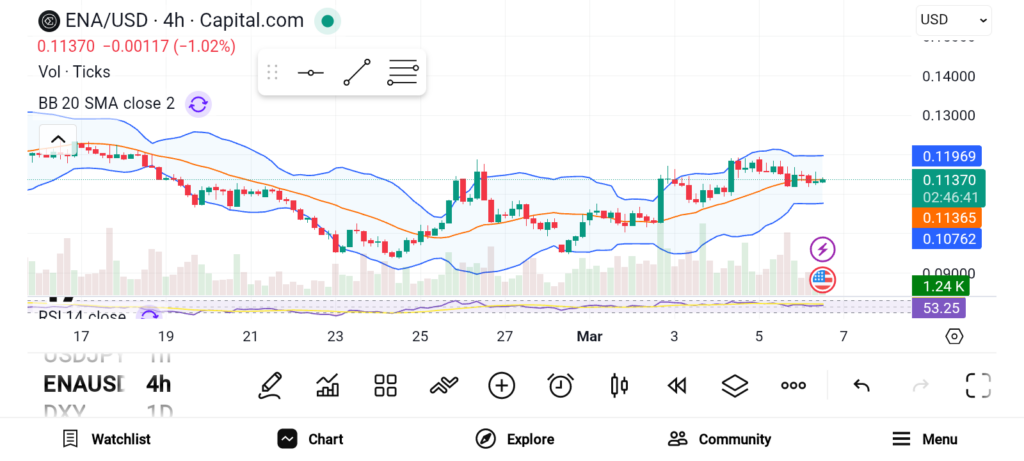Screen dimensions: 1024x461
Task: Start bar replay with the rewind icon
Action: 677,385
